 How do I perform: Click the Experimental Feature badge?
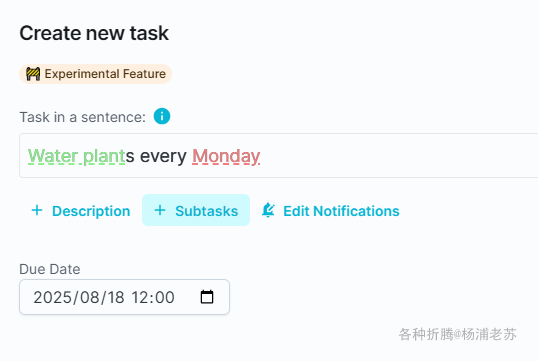coord(95,74)
